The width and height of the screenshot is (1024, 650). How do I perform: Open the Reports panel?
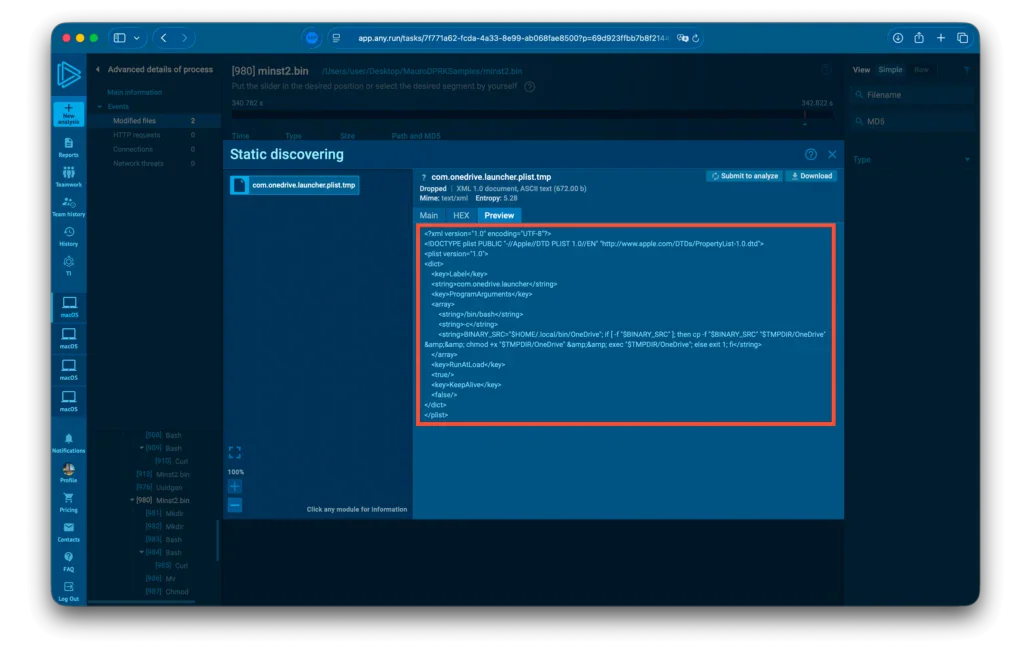click(x=68, y=145)
